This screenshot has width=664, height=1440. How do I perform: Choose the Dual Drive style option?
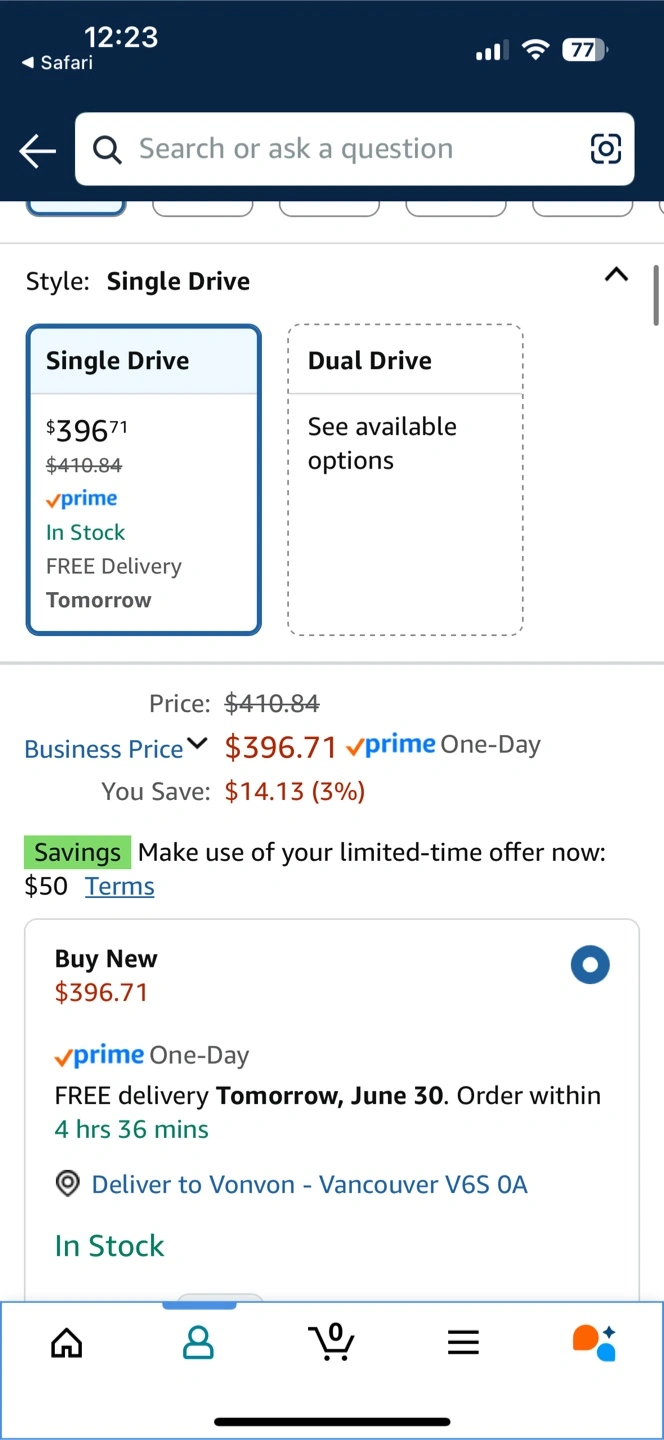pos(405,480)
